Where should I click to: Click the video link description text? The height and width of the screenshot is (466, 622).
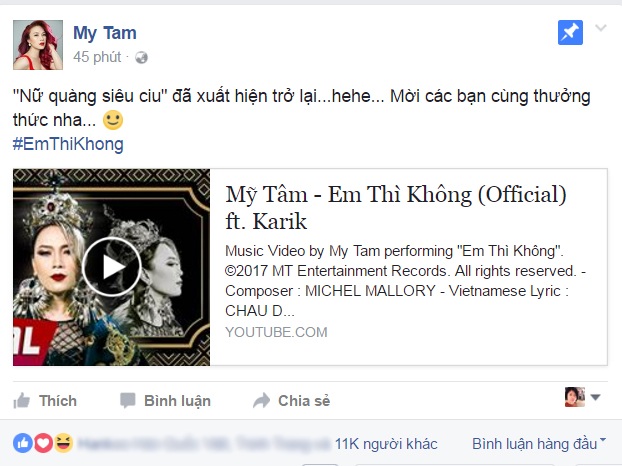pos(405,281)
